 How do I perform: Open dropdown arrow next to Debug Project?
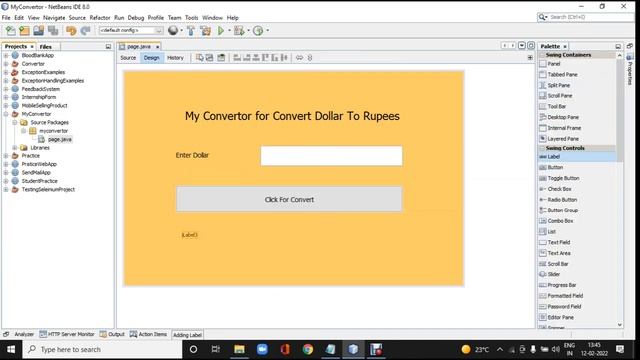[248, 31]
